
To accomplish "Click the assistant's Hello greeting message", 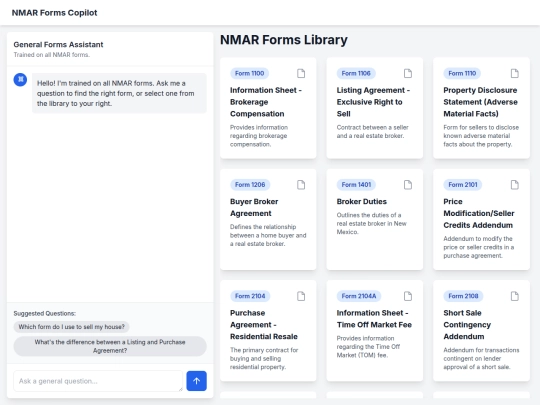I will coord(119,93).
